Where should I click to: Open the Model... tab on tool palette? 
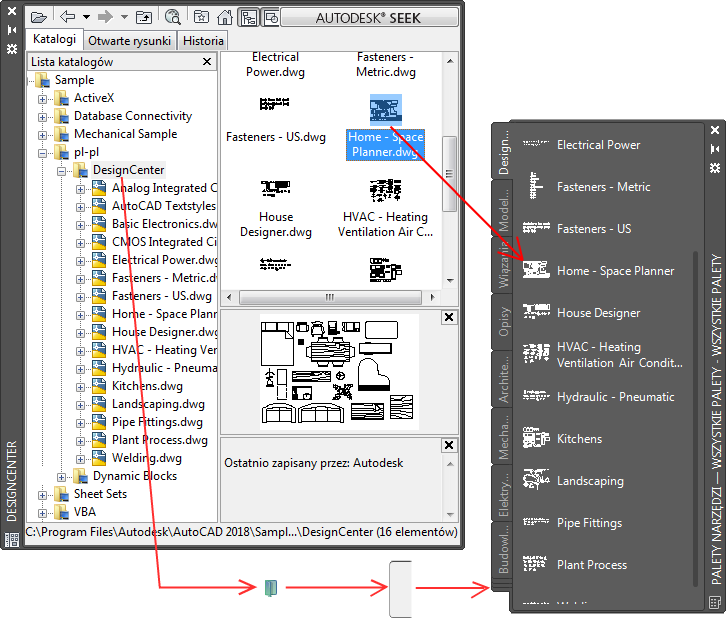point(503,209)
